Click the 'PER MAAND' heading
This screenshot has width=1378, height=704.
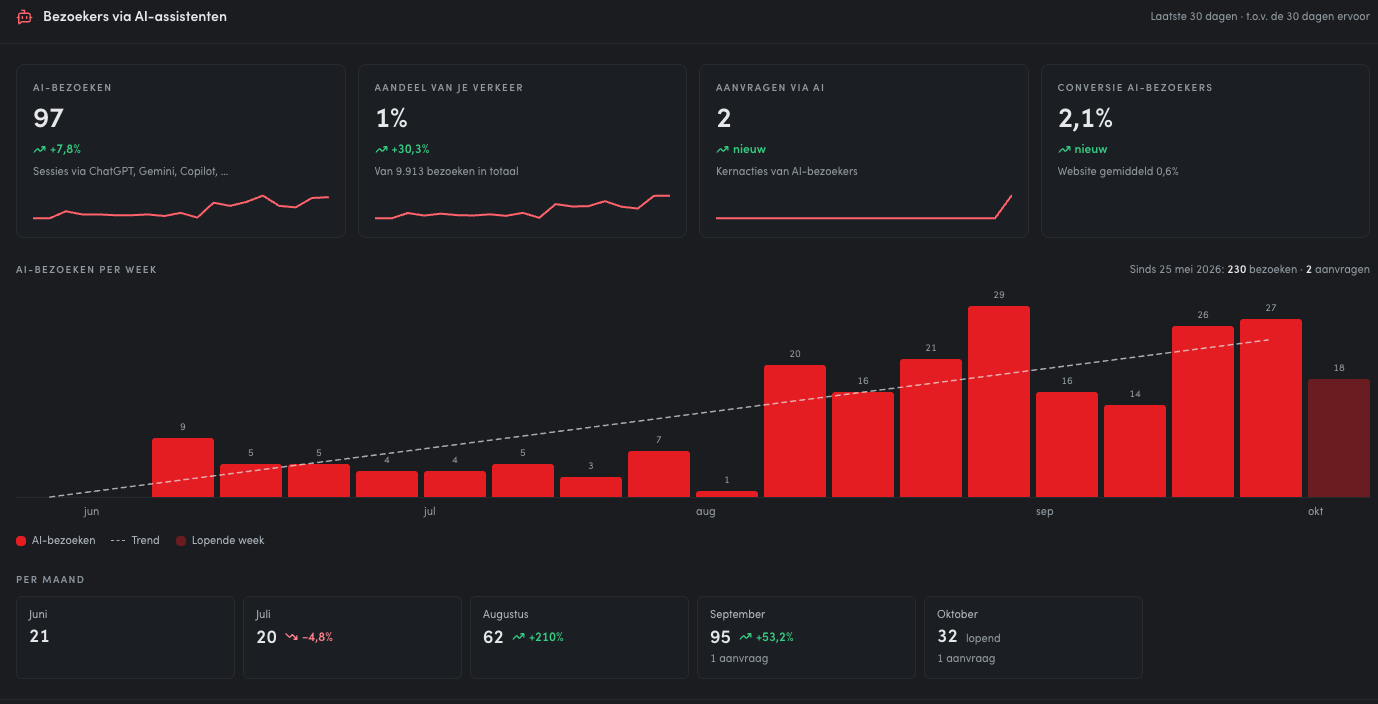click(x=50, y=580)
